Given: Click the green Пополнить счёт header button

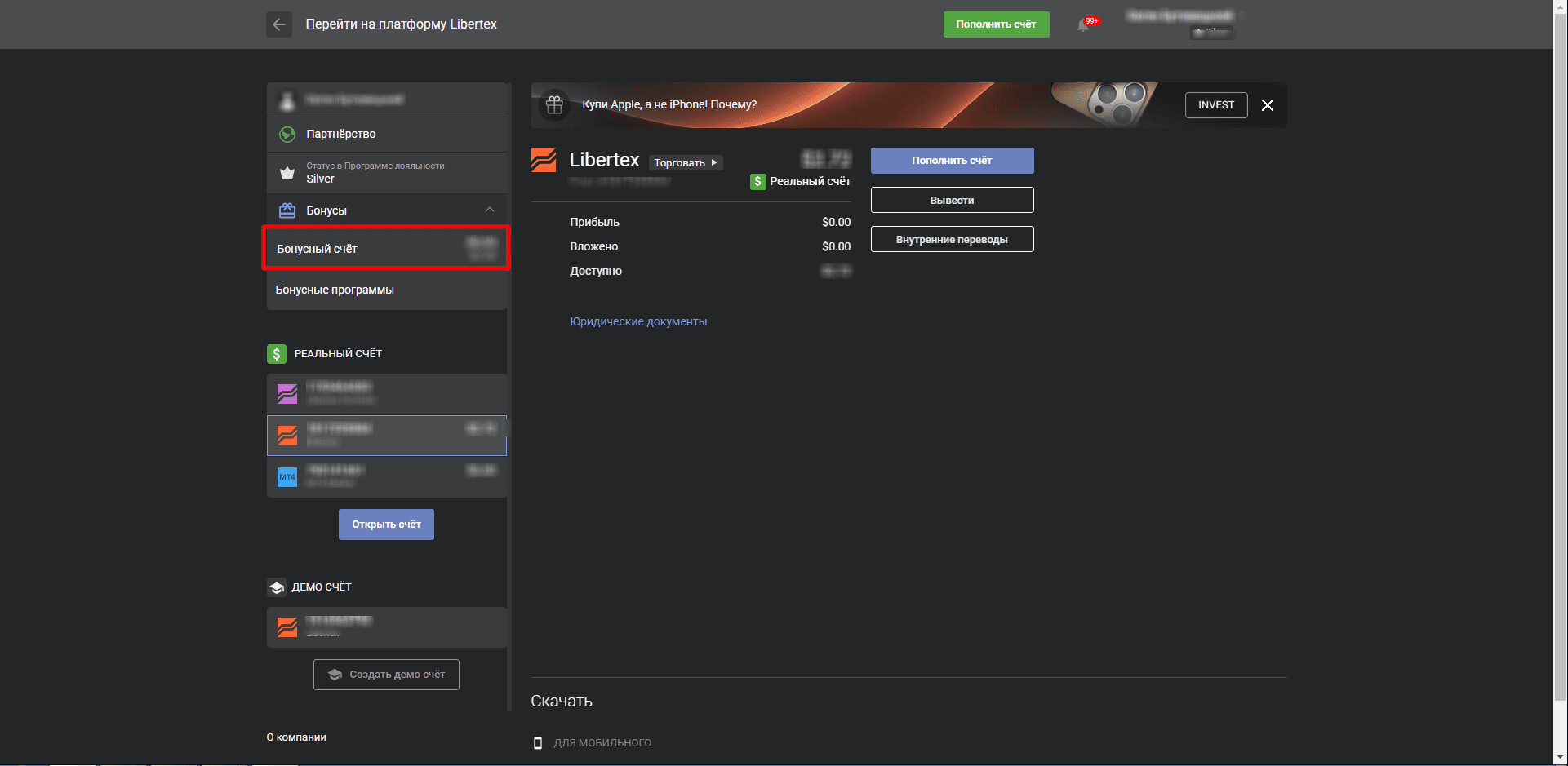Looking at the screenshot, I should point(997,24).
